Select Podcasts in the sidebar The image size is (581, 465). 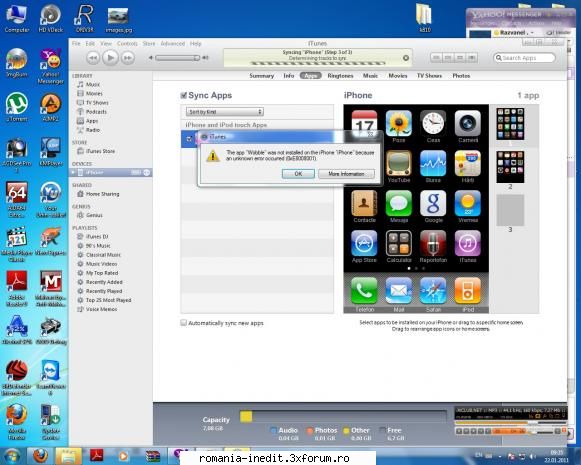[x=96, y=112]
